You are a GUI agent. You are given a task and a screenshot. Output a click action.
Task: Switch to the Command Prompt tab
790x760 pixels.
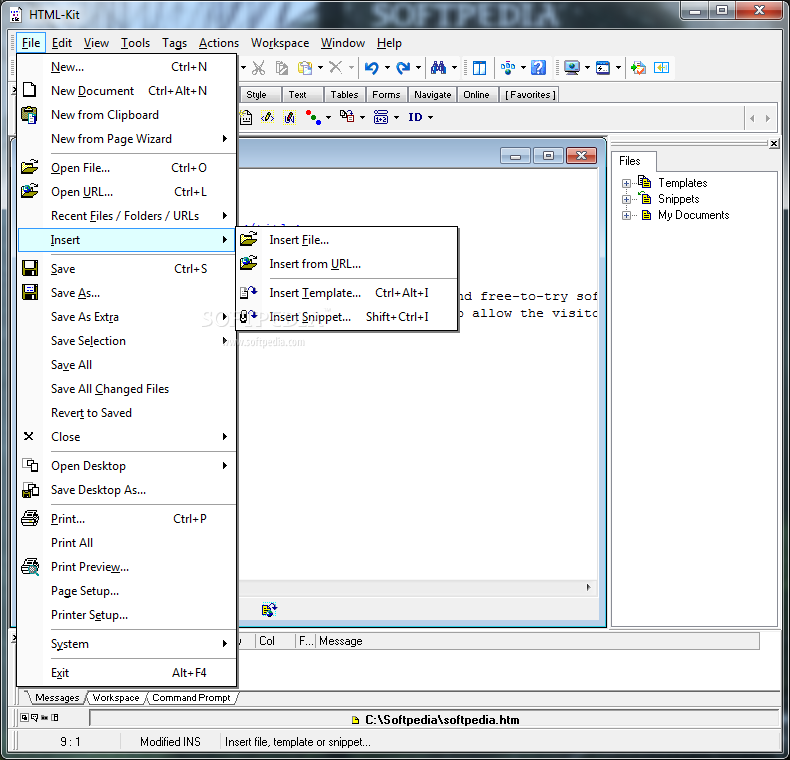[x=191, y=698]
